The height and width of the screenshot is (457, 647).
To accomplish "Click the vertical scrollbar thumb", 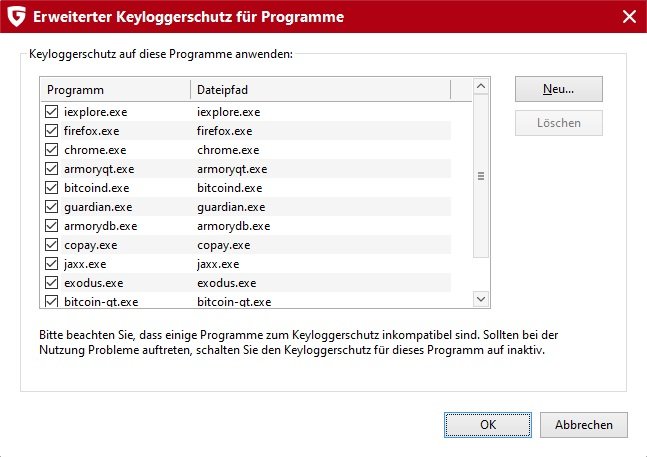I will 481,176.
